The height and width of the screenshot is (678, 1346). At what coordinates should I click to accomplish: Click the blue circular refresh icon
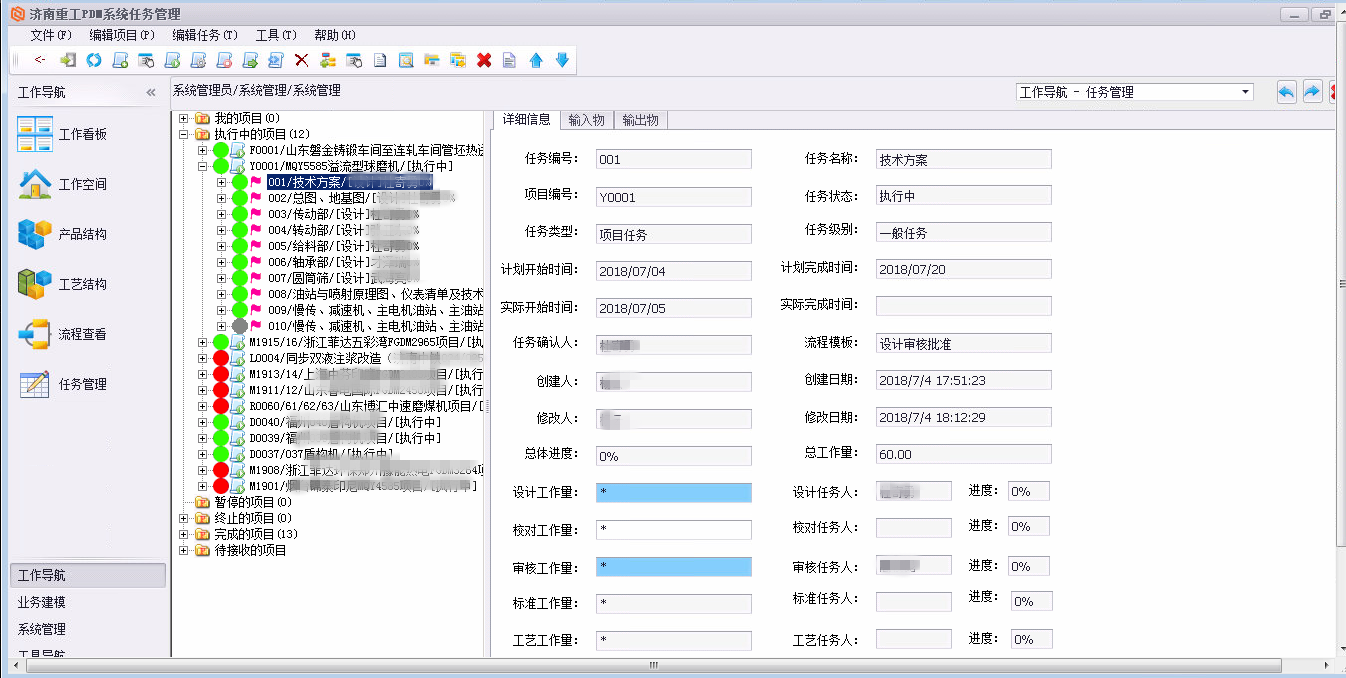coord(94,60)
